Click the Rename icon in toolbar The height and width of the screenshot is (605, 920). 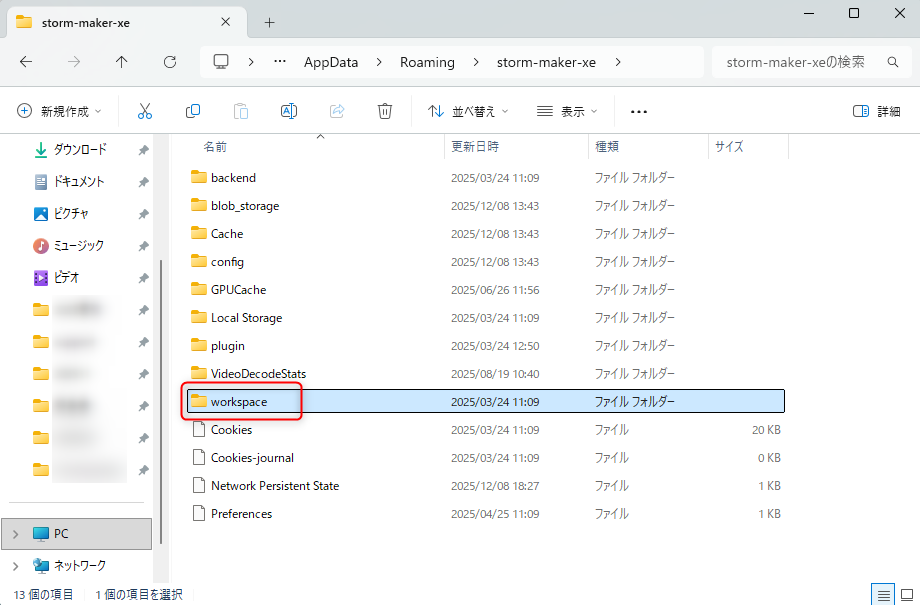pos(289,111)
